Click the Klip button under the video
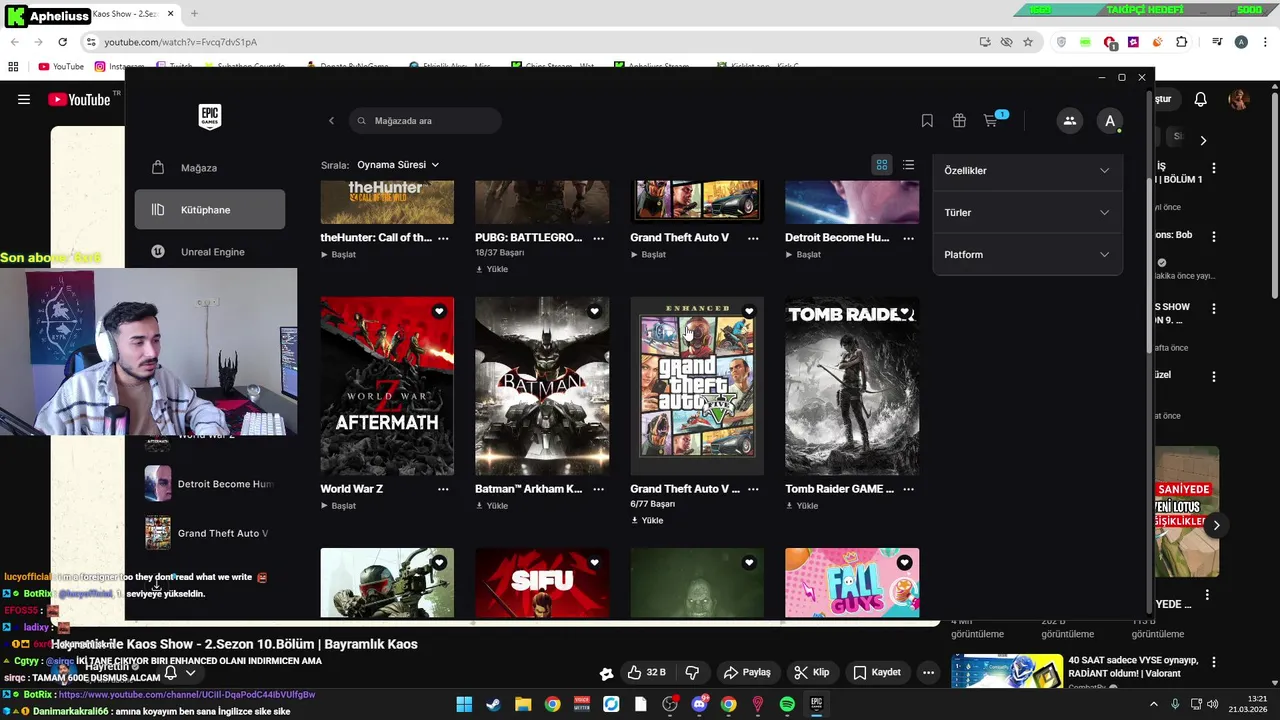This screenshot has width=1280, height=720. 811,672
